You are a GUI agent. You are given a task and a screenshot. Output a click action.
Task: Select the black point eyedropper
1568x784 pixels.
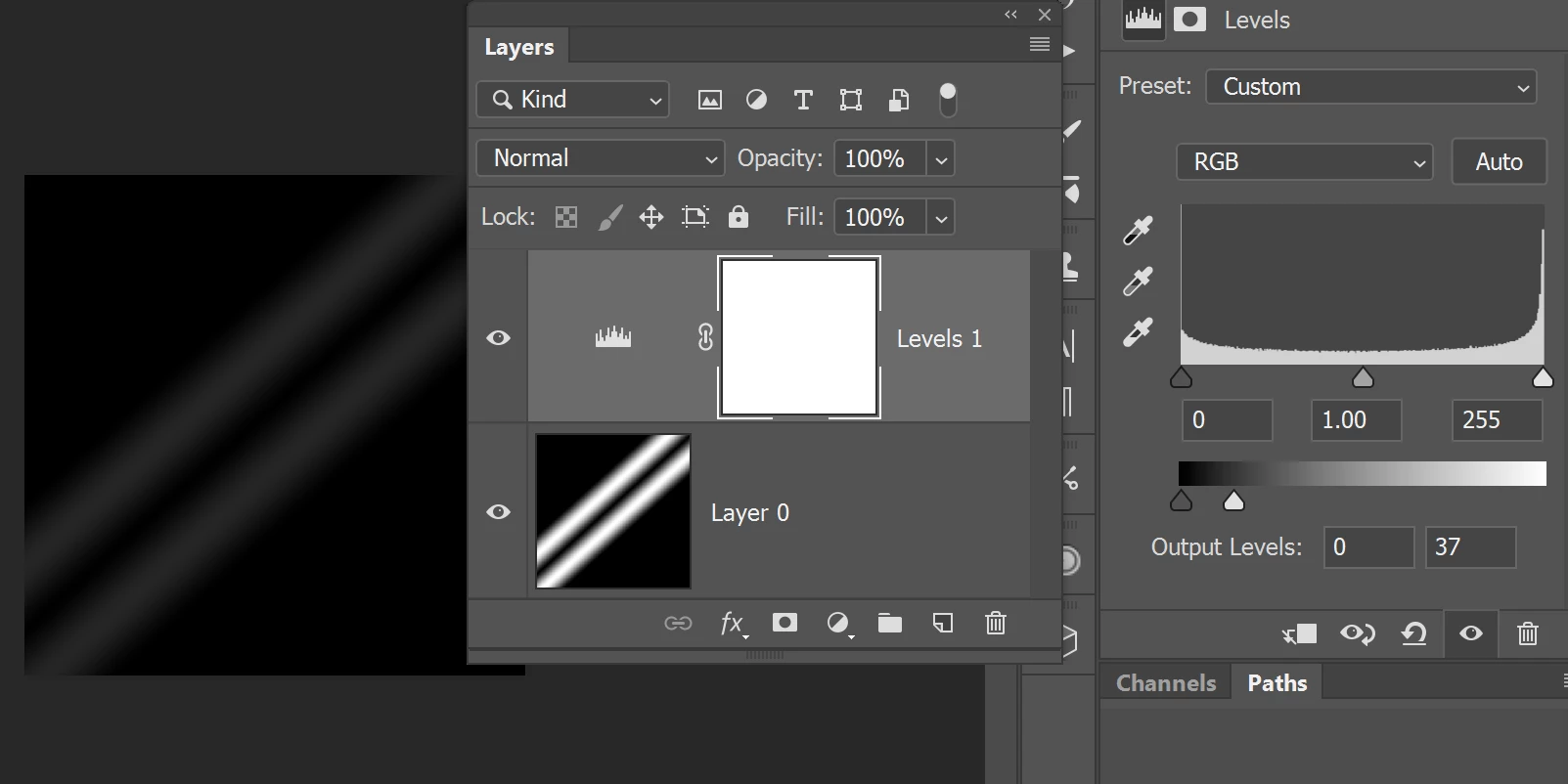pyautogui.click(x=1138, y=230)
